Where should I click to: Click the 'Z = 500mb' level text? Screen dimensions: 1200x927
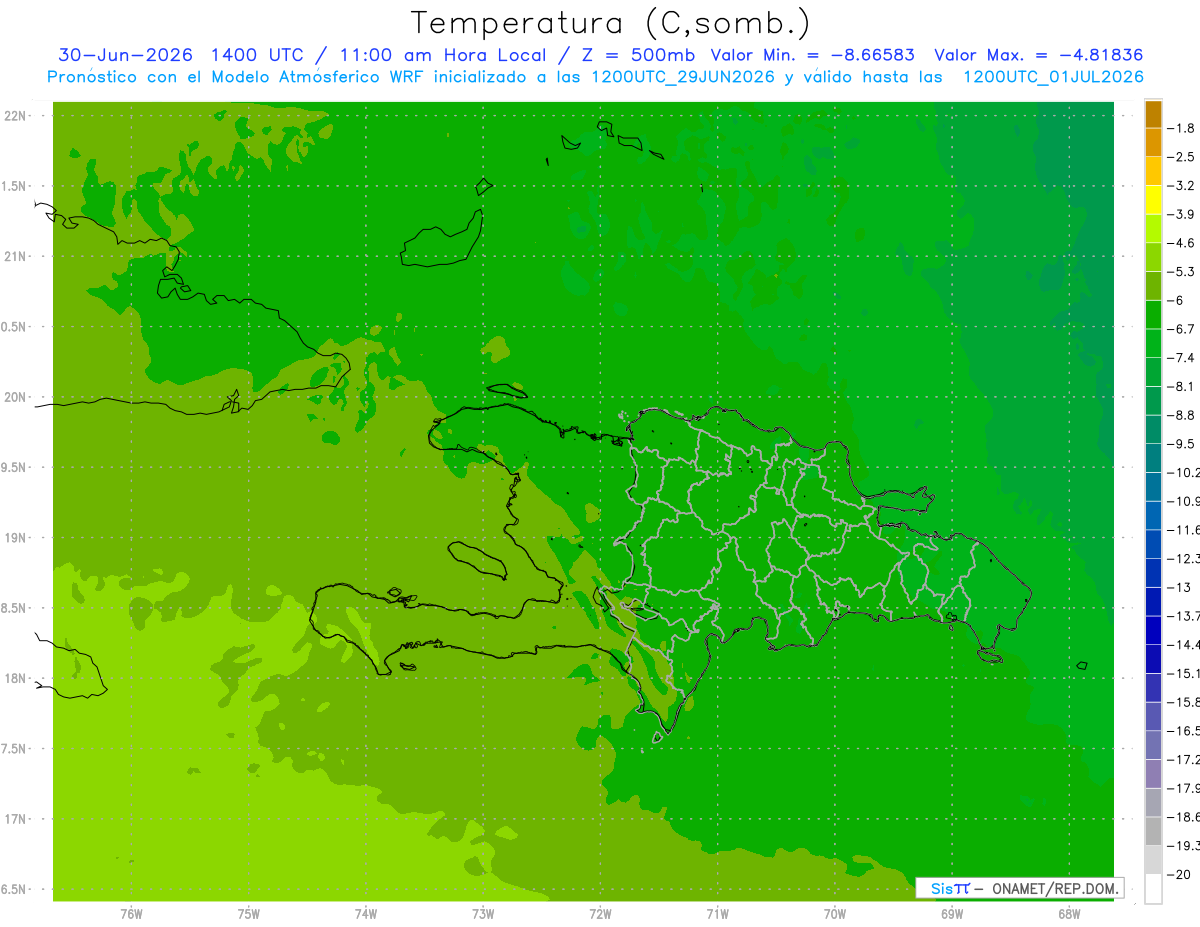click(x=638, y=55)
